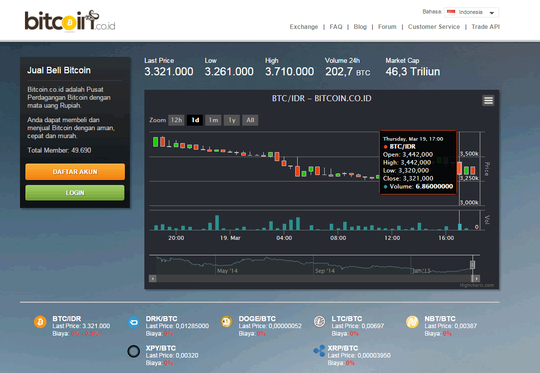540x373 pixels.
Task: Open the Bahasa Indonesia language dropdown
Action: pos(471,12)
